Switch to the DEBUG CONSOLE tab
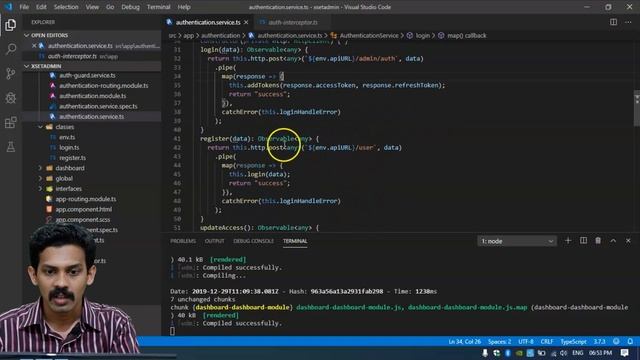Screen dimensions: 640x360 (x=253, y=241)
